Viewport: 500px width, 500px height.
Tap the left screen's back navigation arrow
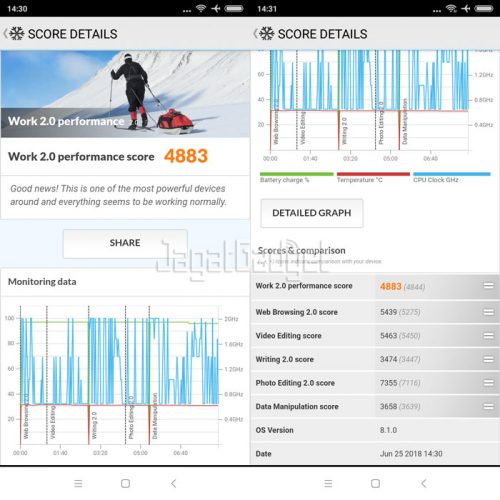tap(174, 483)
